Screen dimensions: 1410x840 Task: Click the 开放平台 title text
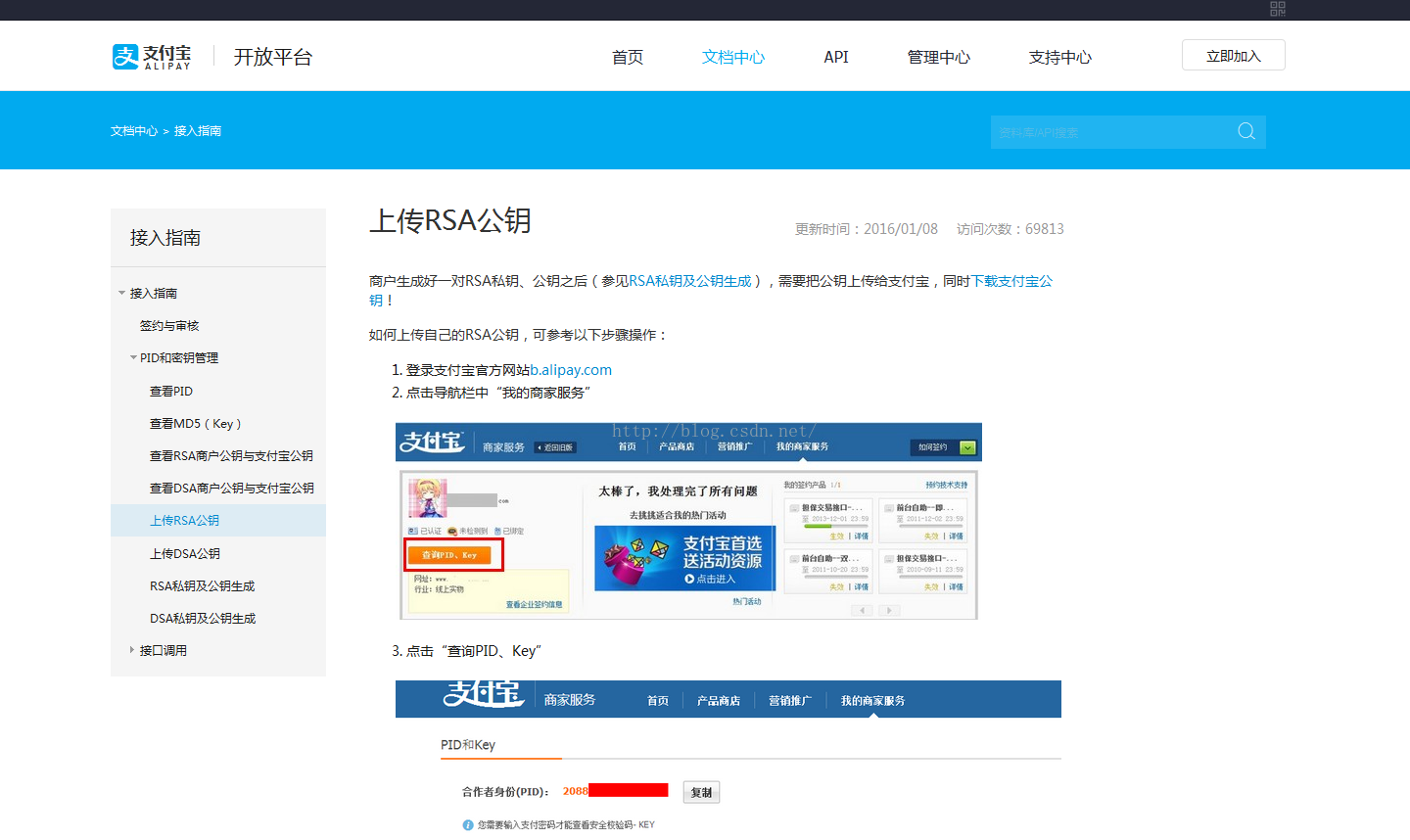273,57
